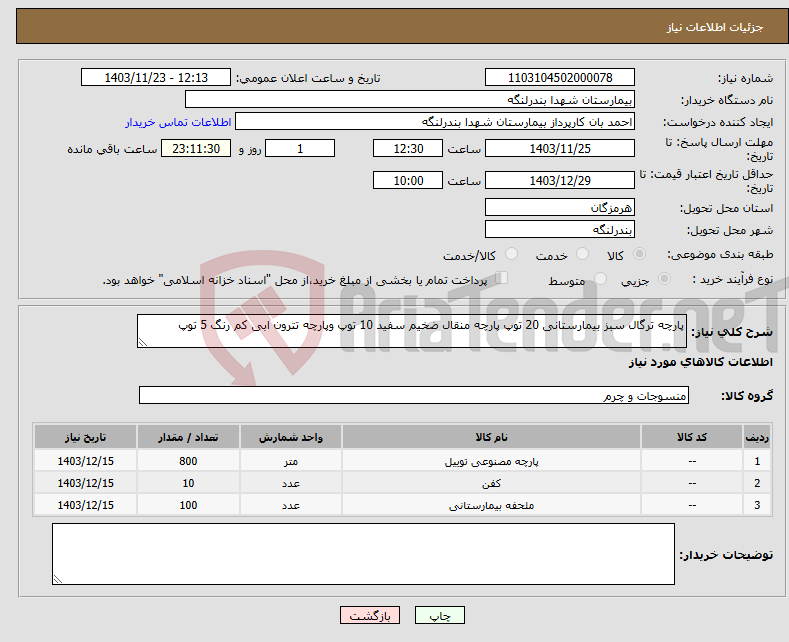Select the row پارچه مصنوعی توپیل
The height and width of the screenshot is (642, 789).
pyautogui.click(x=402, y=461)
